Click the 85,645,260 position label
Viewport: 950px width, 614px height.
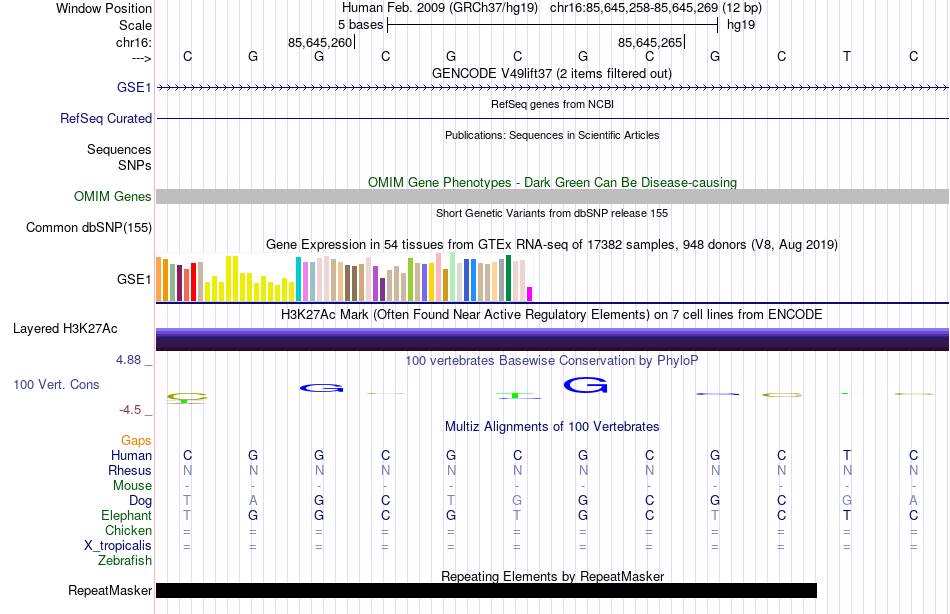320,42
